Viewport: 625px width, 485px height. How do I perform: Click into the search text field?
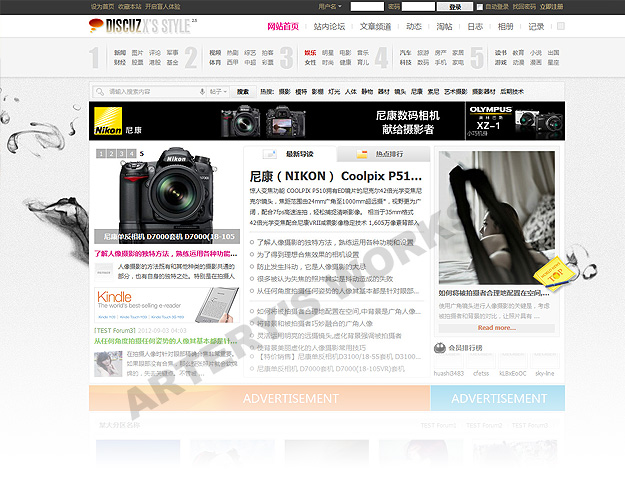tap(152, 91)
